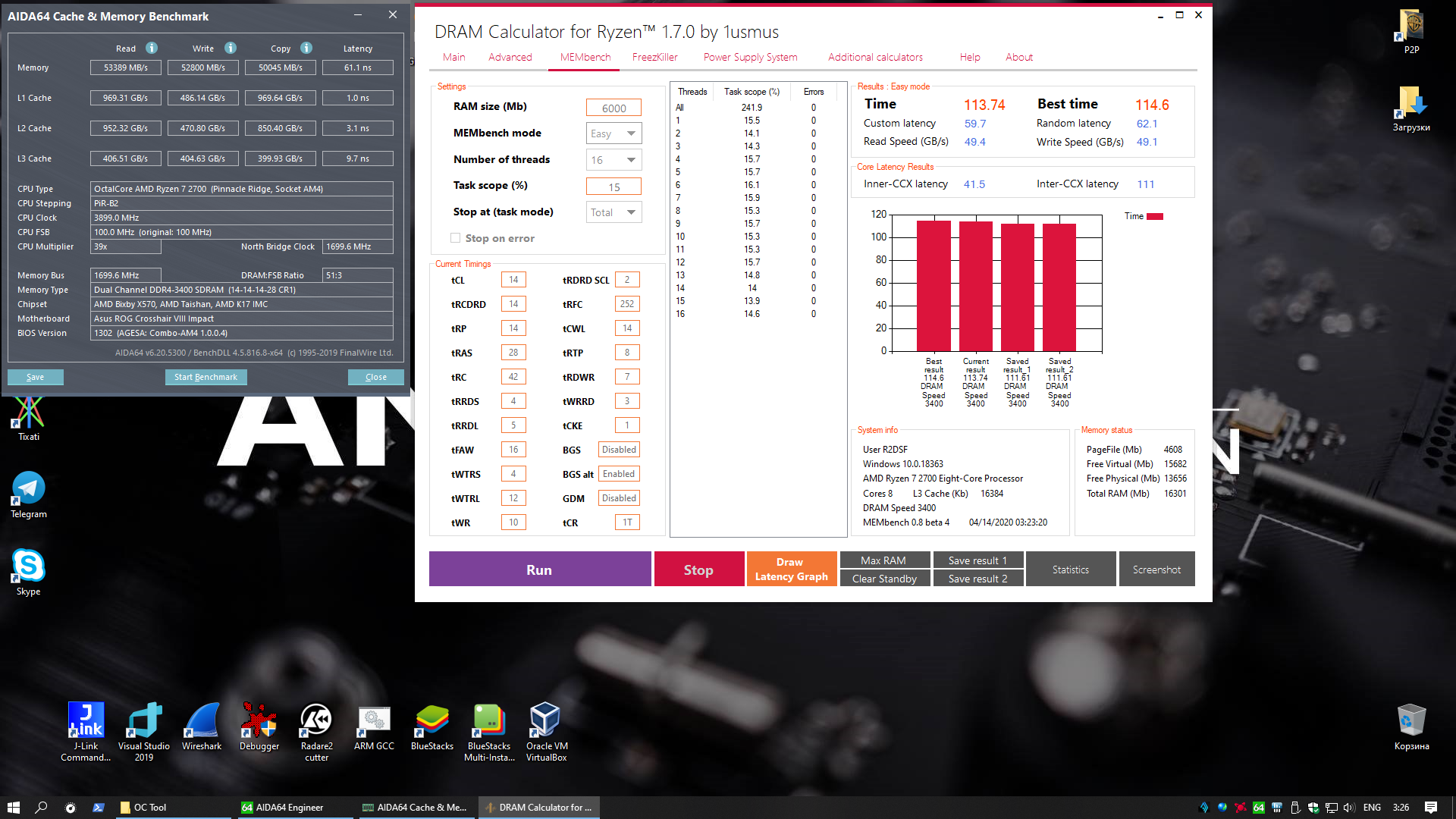Viewport: 1456px width, 819px height.
Task: Click the Copy info icon in AIDA64
Action: 306,48
